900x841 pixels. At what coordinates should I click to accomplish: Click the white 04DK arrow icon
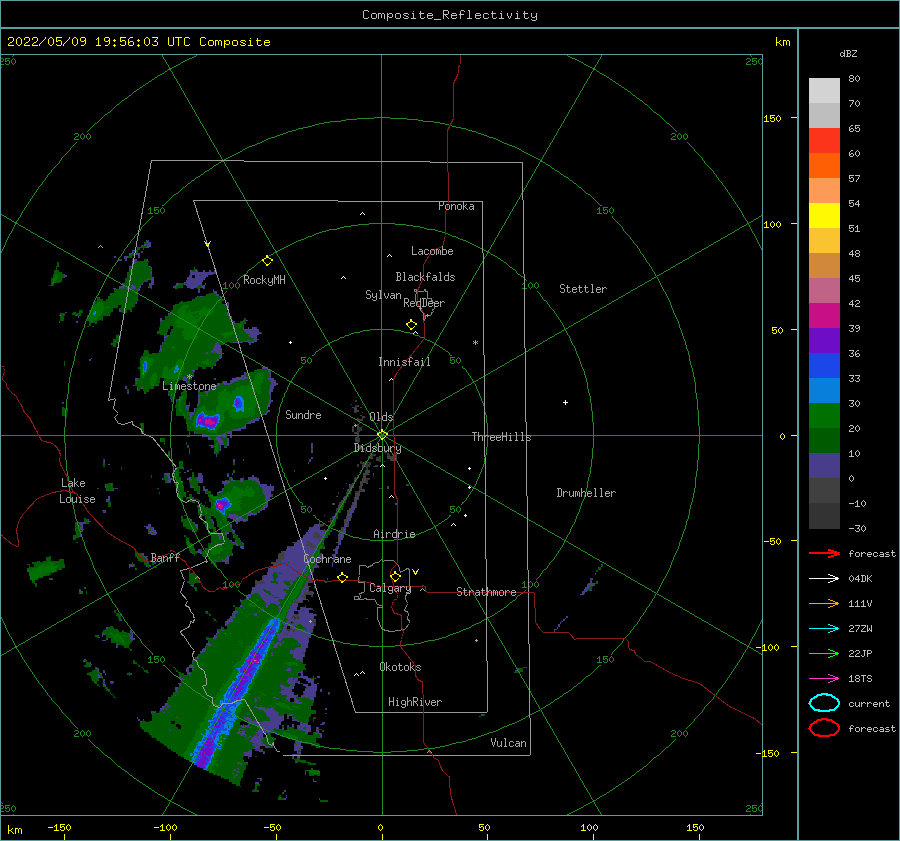824,578
